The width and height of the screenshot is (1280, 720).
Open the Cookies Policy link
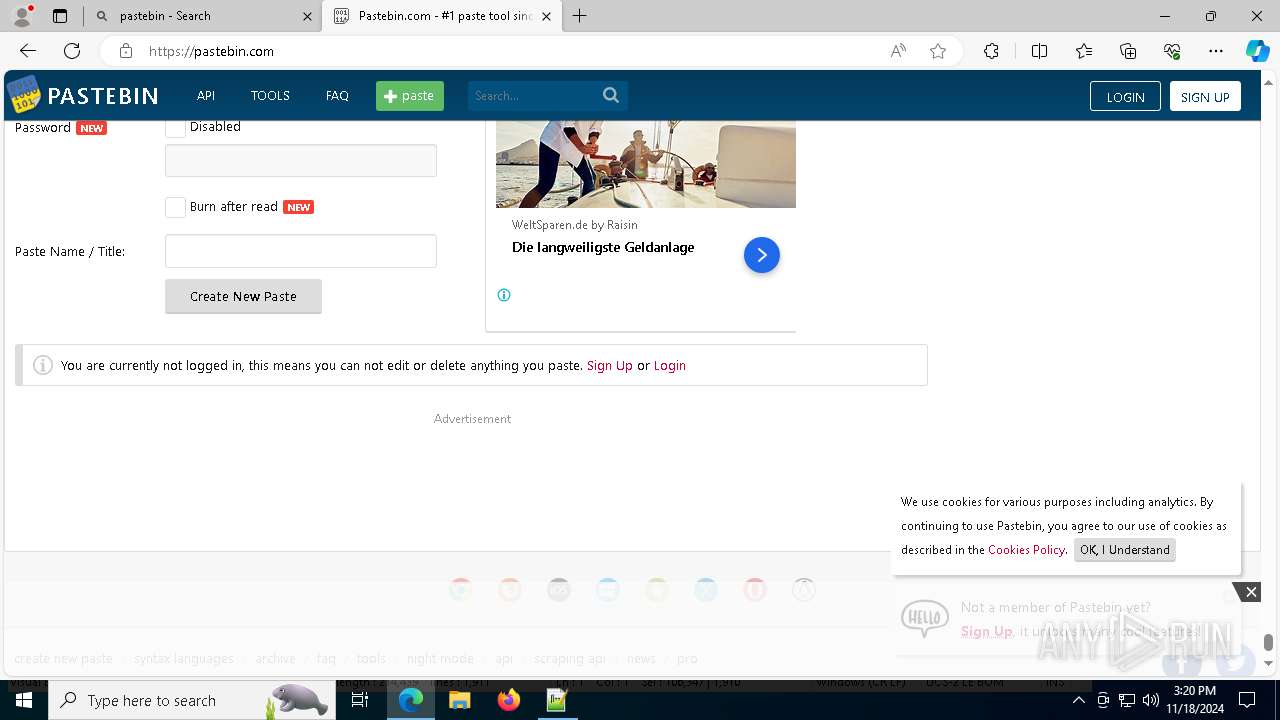1026,550
